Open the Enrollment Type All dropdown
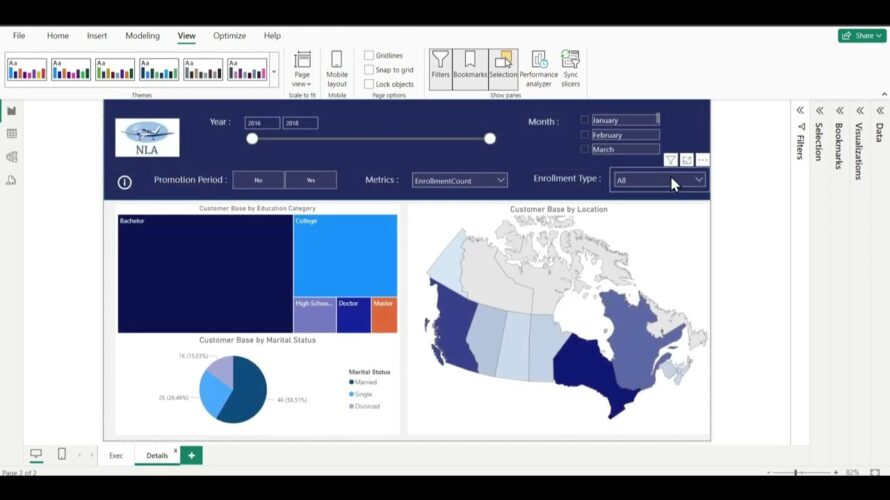 pyautogui.click(x=659, y=180)
